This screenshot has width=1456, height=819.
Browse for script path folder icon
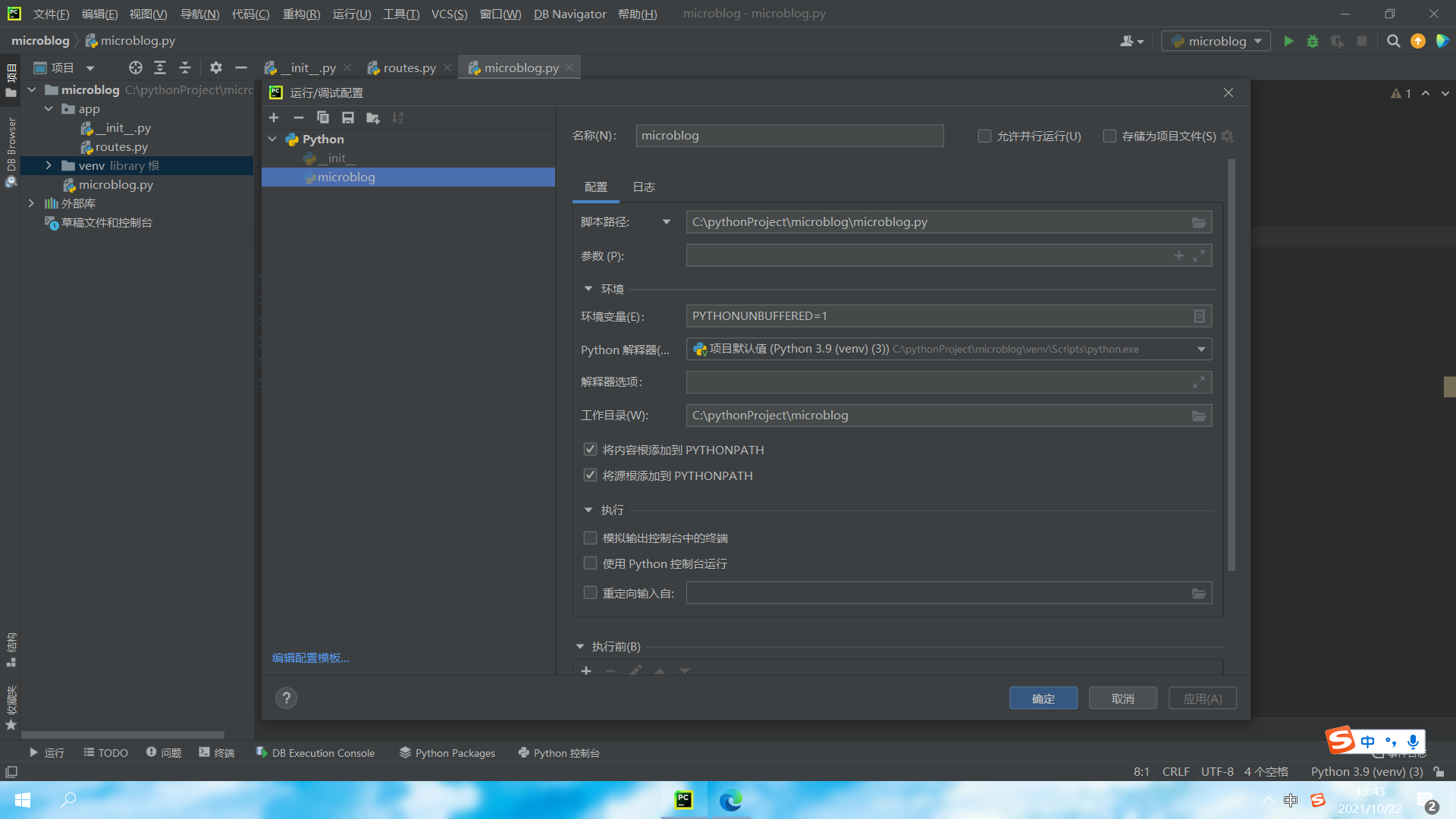(x=1198, y=222)
